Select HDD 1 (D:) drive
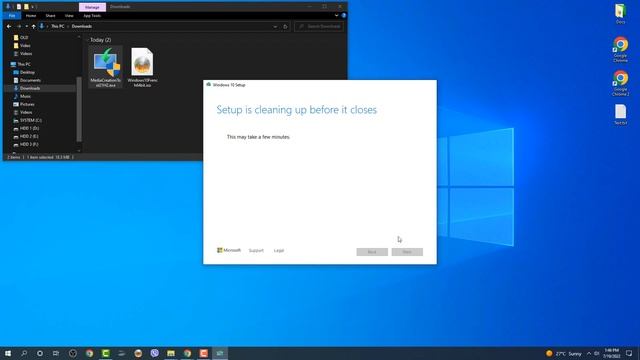The width and height of the screenshot is (640, 360). click(29, 128)
